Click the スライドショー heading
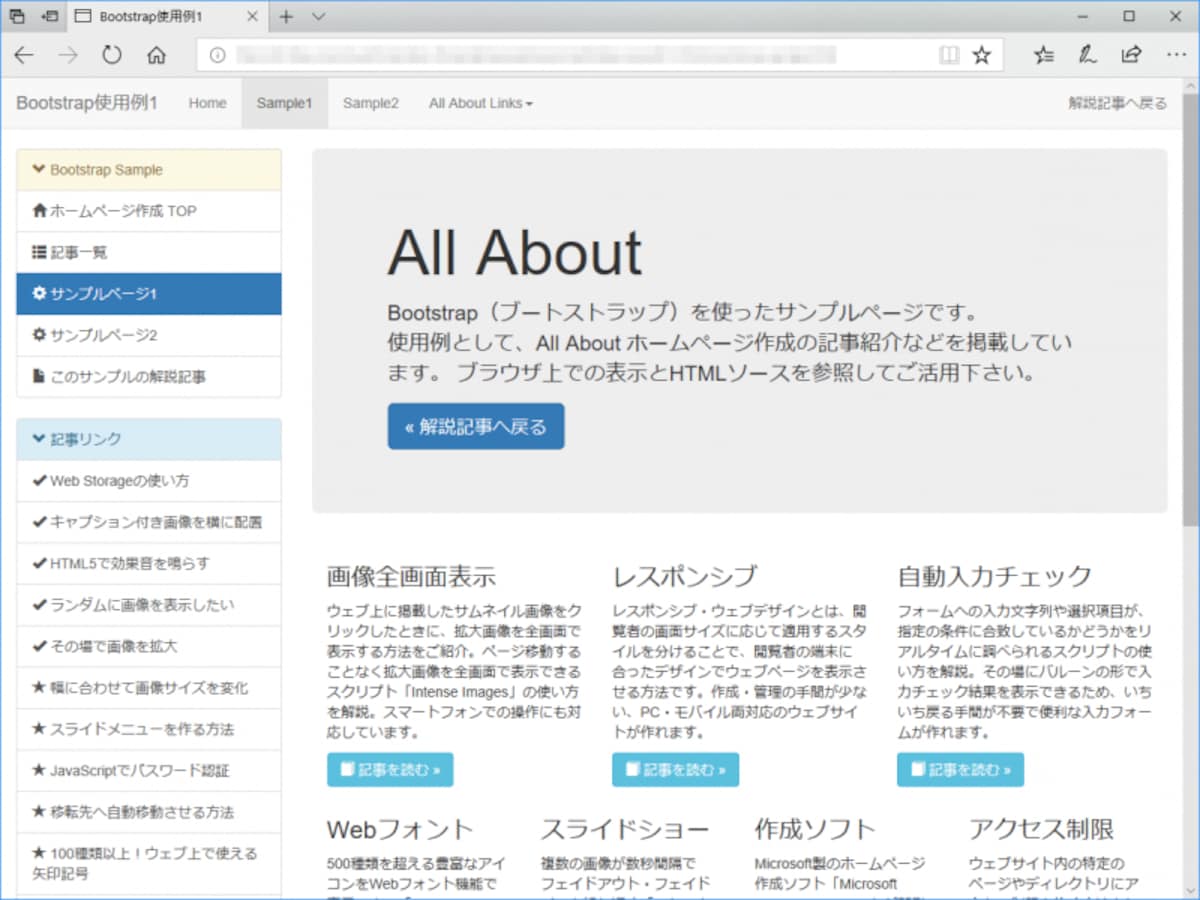 click(x=625, y=830)
